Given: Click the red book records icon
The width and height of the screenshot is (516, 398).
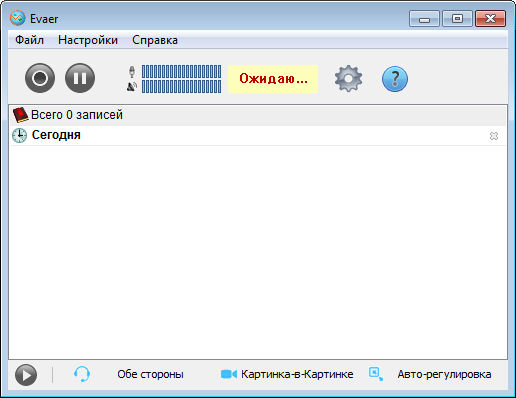Looking at the screenshot, I should click(x=20, y=115).
